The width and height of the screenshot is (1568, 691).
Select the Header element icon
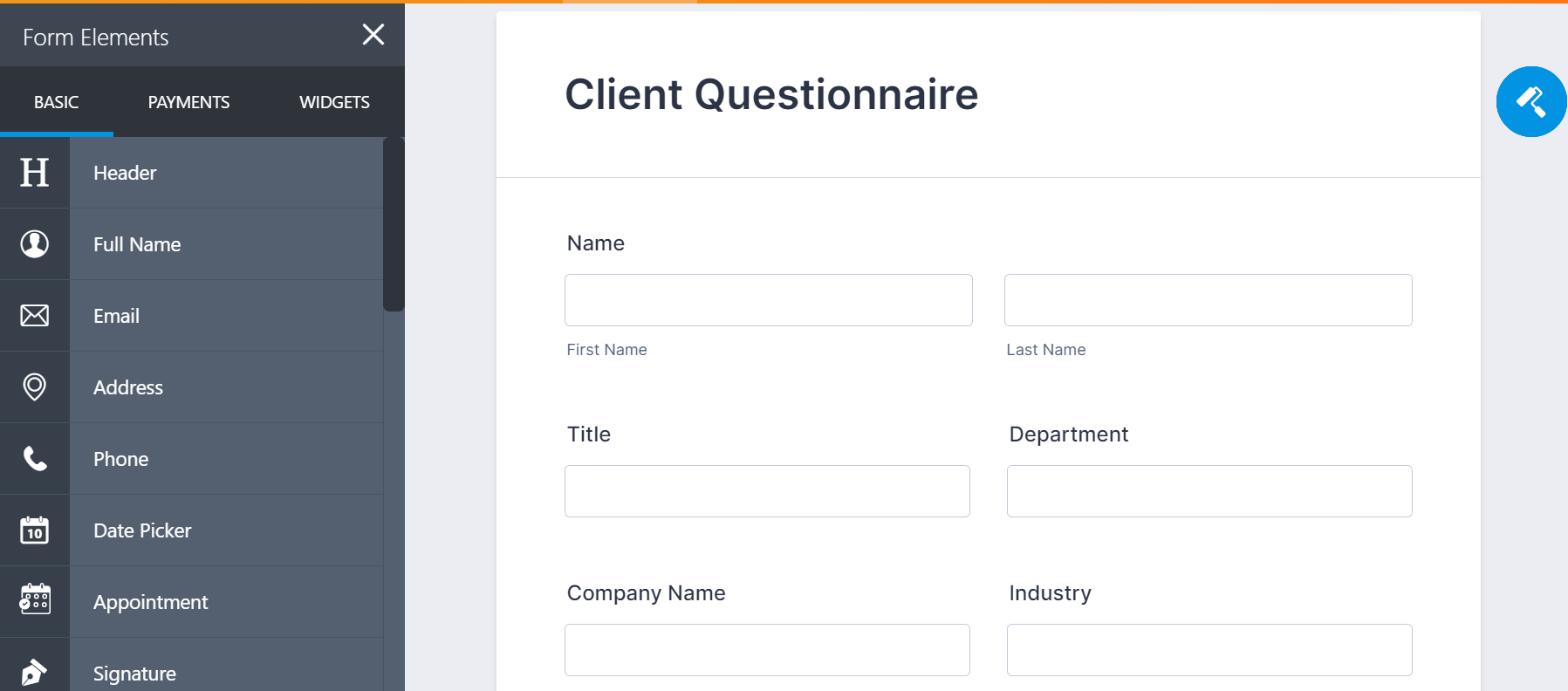coord(35,173)
